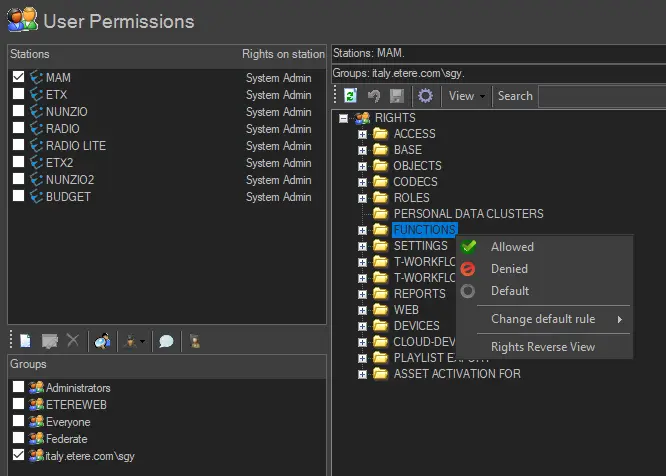This screenshot has height=476, width=666.
Task: Click the undo arrow icon
Action: click(x=374, y=96)
